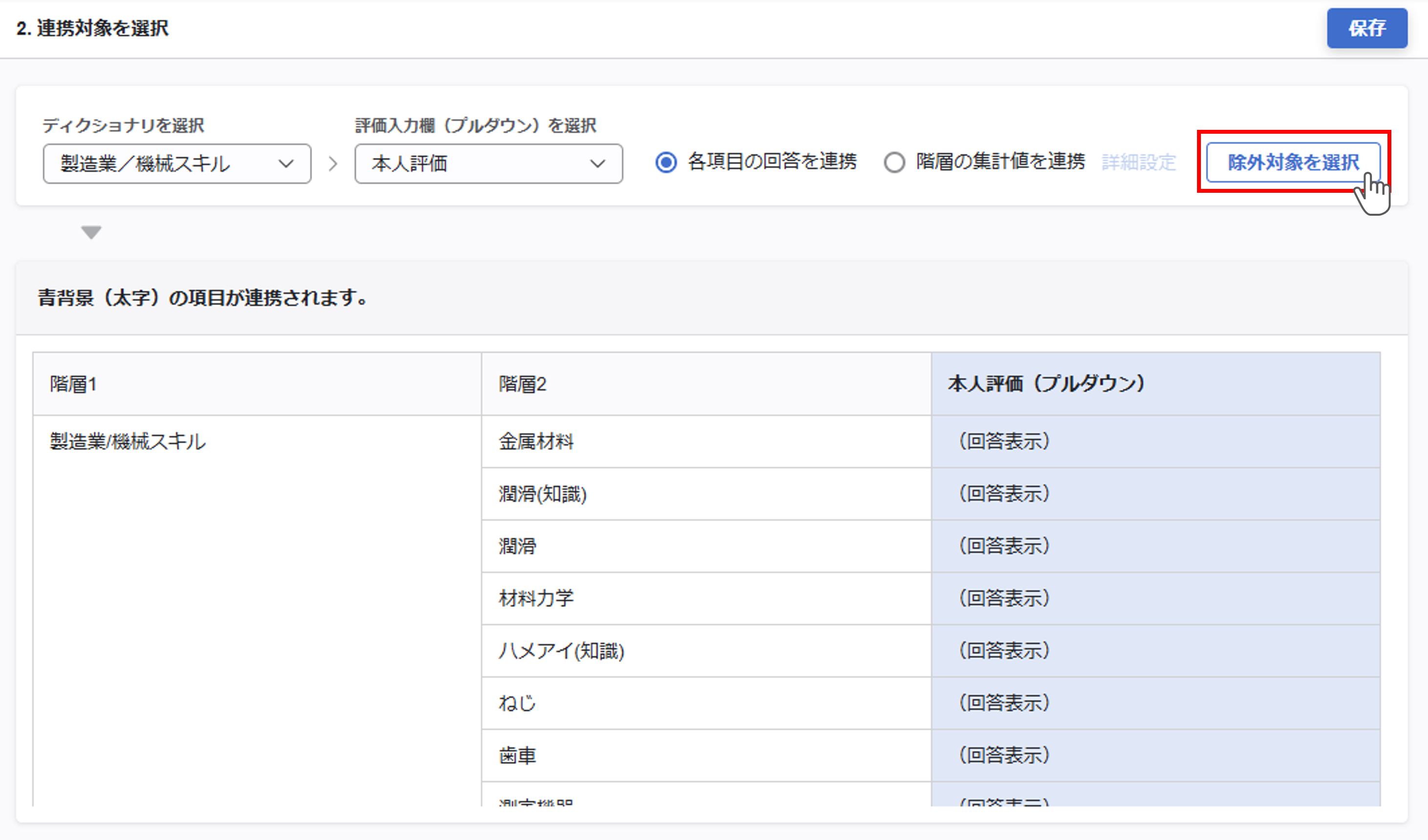The width and height of the screenshot is (1428, 840).
Task: Open 製造業／機械スキル dictionary dropdown
Action: (177, 164)
